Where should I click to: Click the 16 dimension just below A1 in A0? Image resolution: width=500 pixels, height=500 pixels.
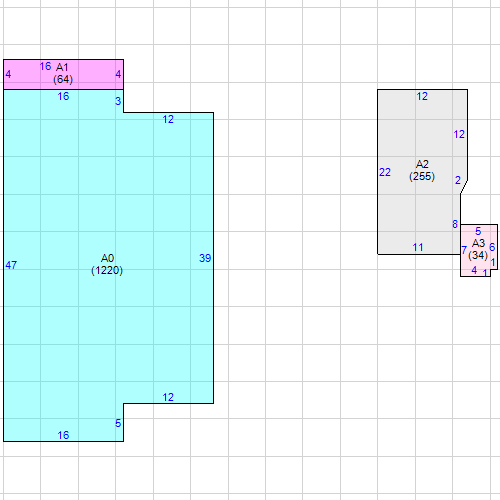[x=63, y=97]
